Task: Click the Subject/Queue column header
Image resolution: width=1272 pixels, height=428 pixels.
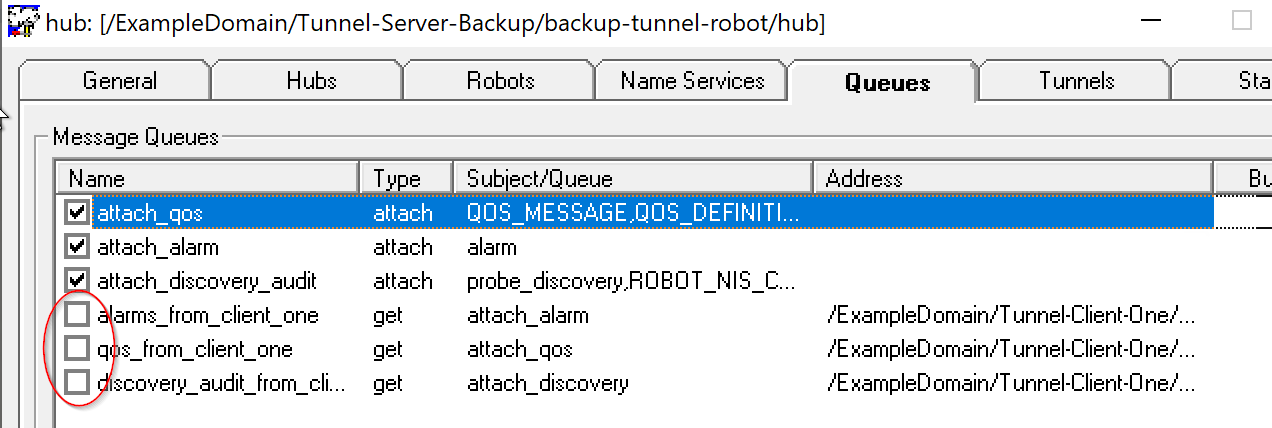Action: point(634,179)
